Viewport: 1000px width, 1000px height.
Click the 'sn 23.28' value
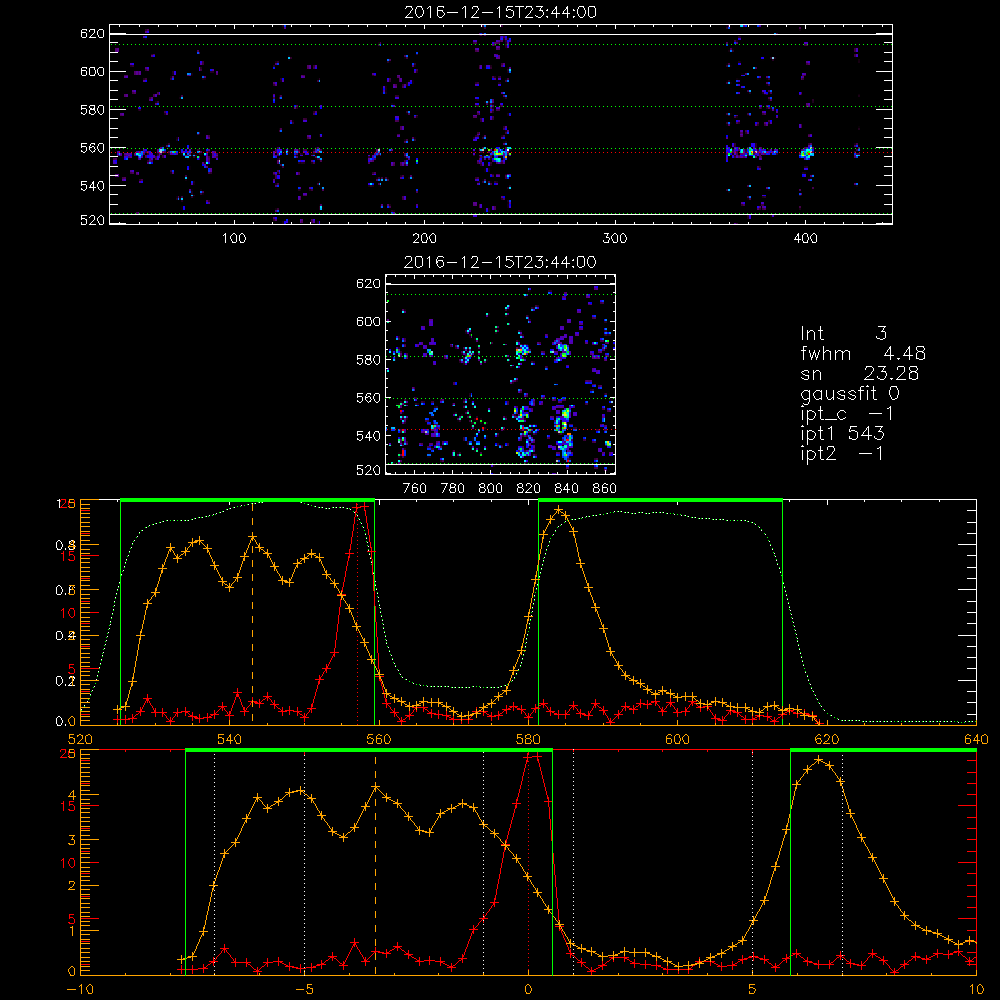click(x=860, y=373)
